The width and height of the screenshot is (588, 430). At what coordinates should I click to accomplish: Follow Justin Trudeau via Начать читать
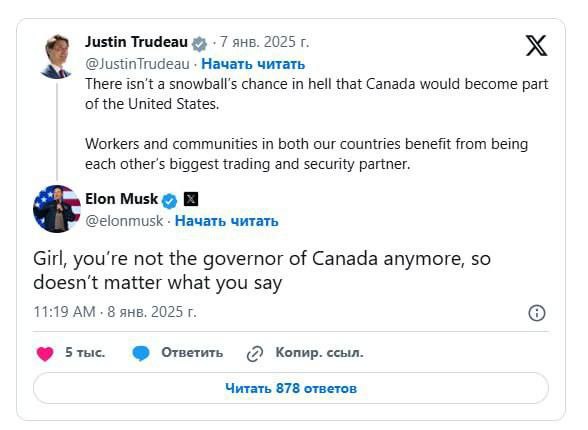click(253, 64)
